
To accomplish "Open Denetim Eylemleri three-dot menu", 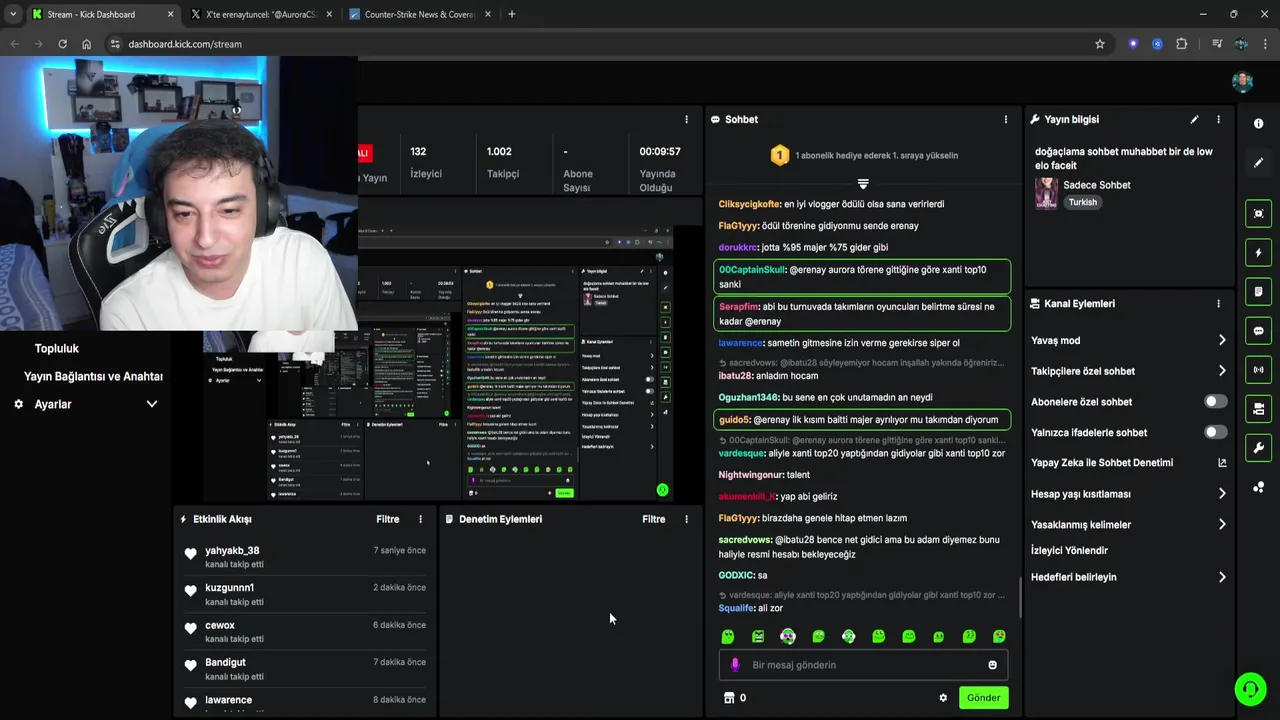I will coord(686,519).
